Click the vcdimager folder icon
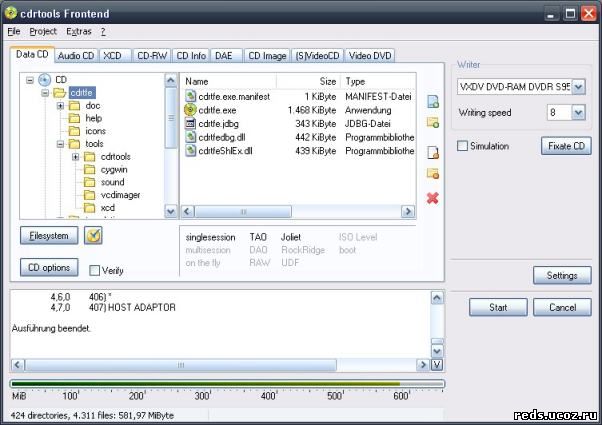 click(x=89, y=195)
